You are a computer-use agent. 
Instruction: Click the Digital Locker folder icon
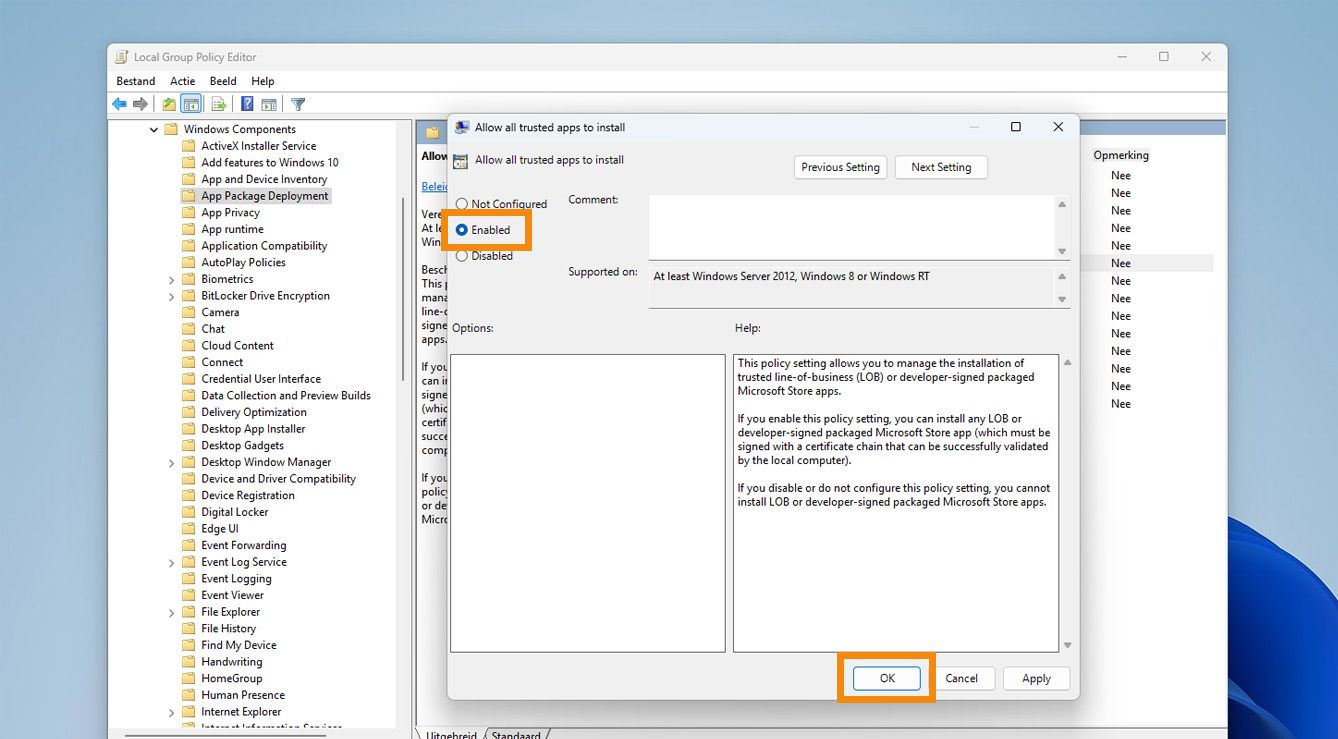pos(189,512)
